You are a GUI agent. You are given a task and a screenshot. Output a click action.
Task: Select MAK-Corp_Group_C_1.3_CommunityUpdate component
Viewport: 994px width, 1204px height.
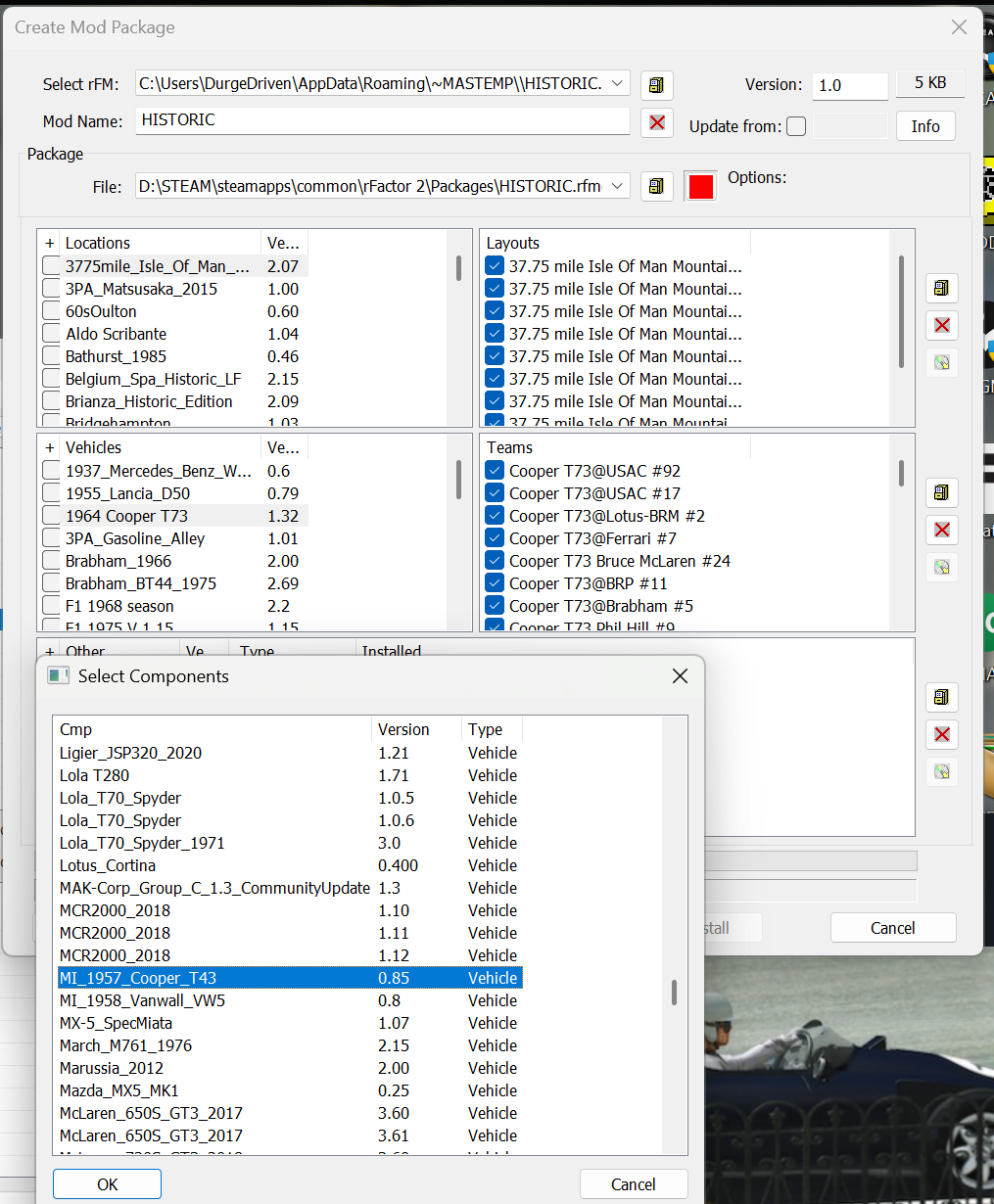point(290,888)
